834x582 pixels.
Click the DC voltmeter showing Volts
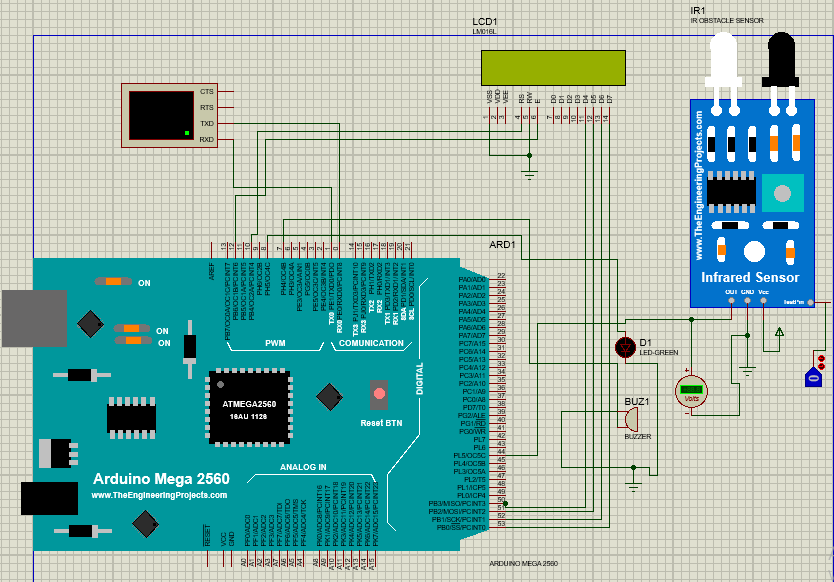pyautogui.click(x=691, y=393)
